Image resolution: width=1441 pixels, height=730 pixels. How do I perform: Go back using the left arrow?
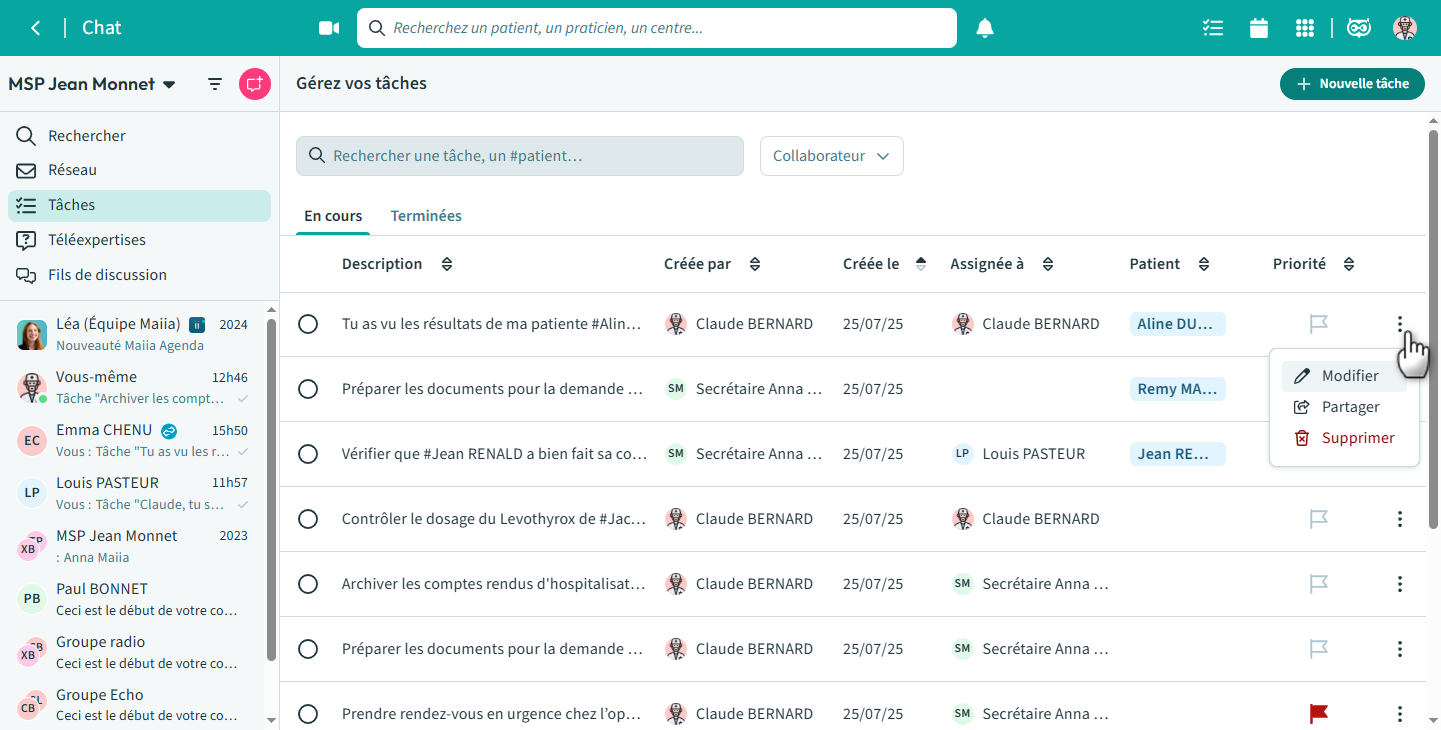pos(36,28)
